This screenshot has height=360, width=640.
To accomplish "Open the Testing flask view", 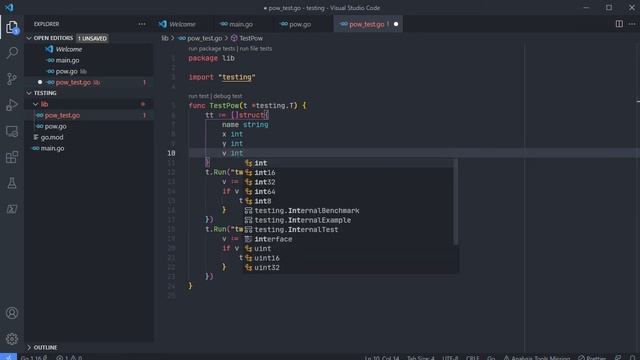I will coord(12,183).
